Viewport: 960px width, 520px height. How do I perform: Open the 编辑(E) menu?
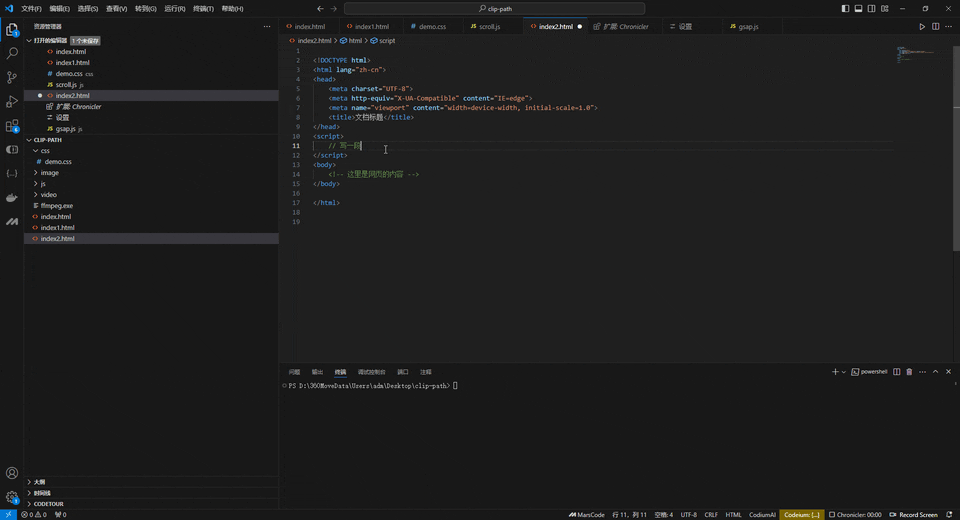click(59, 9)
